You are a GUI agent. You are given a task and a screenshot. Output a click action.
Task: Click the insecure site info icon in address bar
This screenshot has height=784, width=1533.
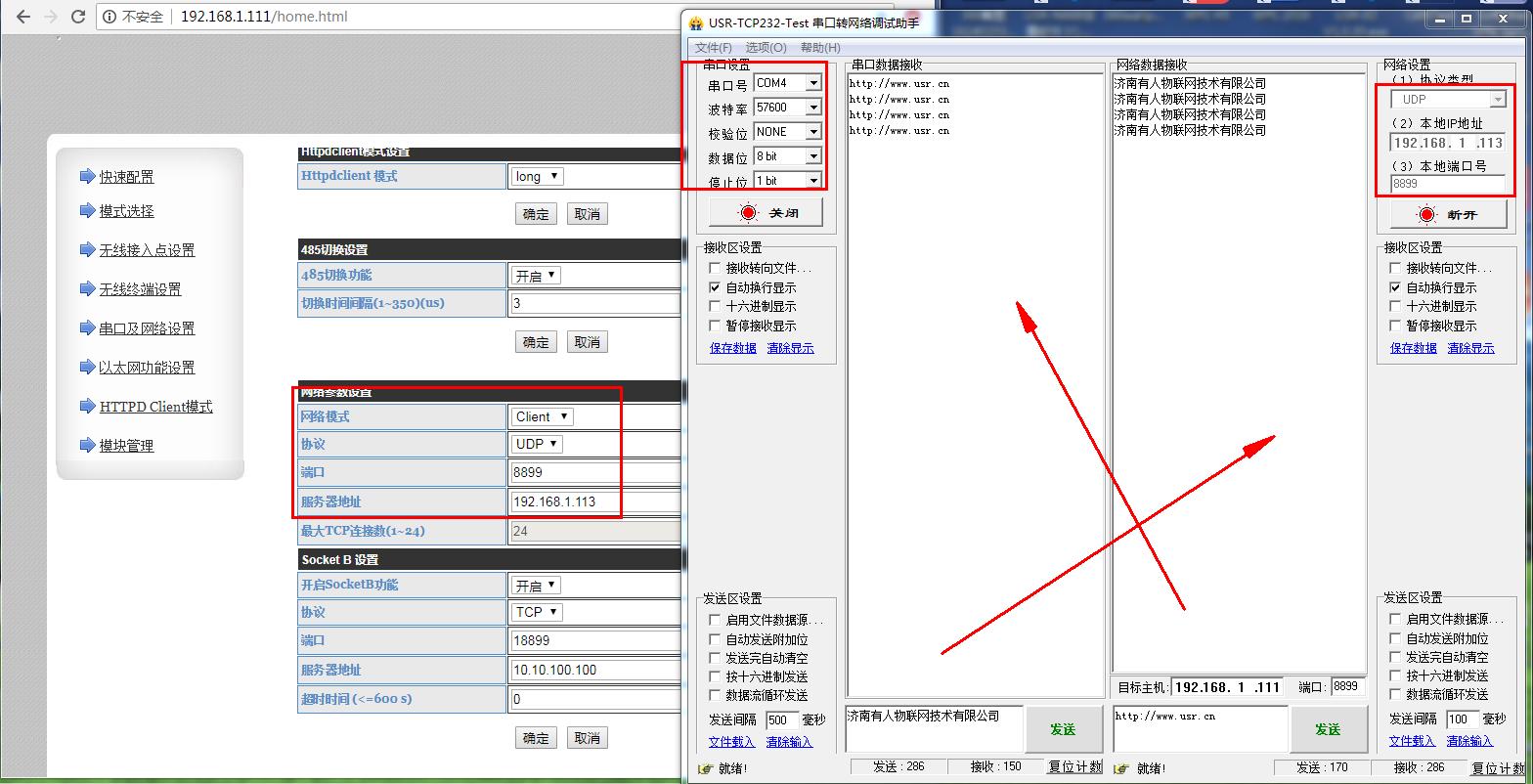pyautogui.click(x=109, y=17)
